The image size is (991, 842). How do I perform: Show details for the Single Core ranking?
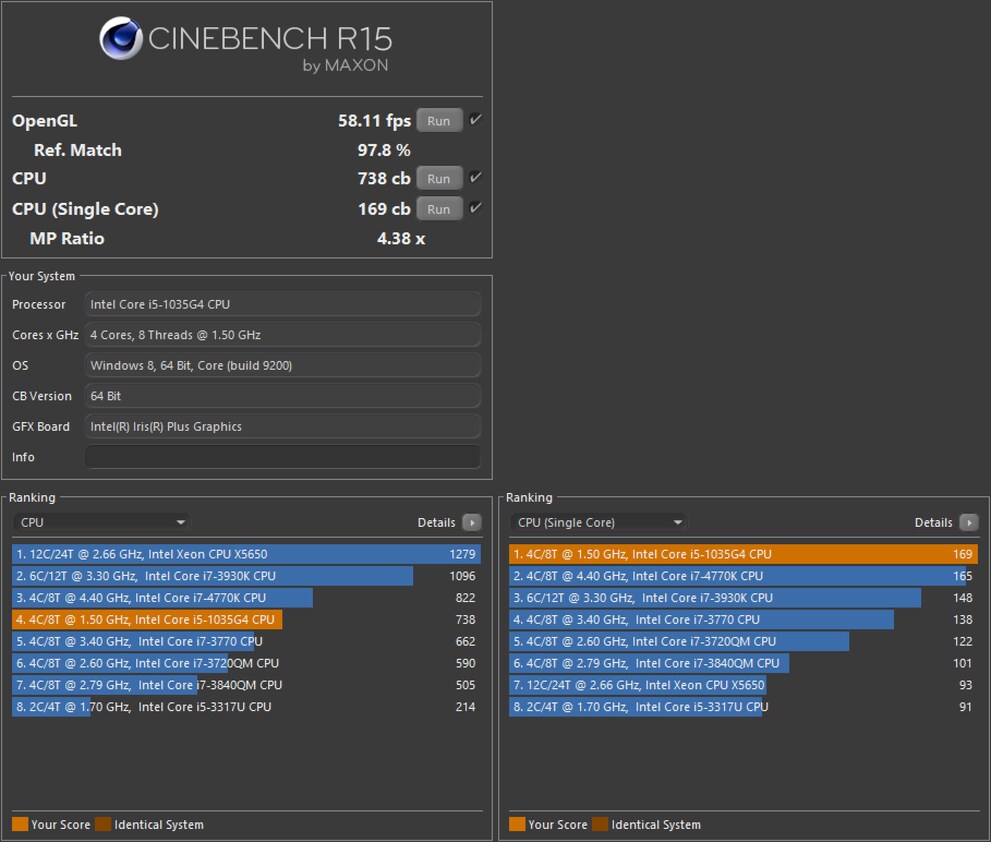[969, 522]
